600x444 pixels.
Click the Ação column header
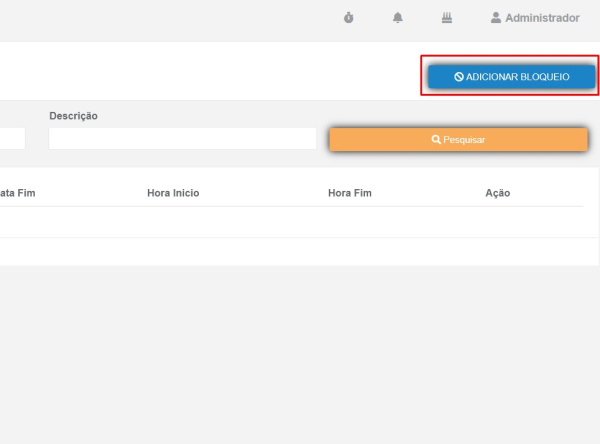click(x=497, y=193)
